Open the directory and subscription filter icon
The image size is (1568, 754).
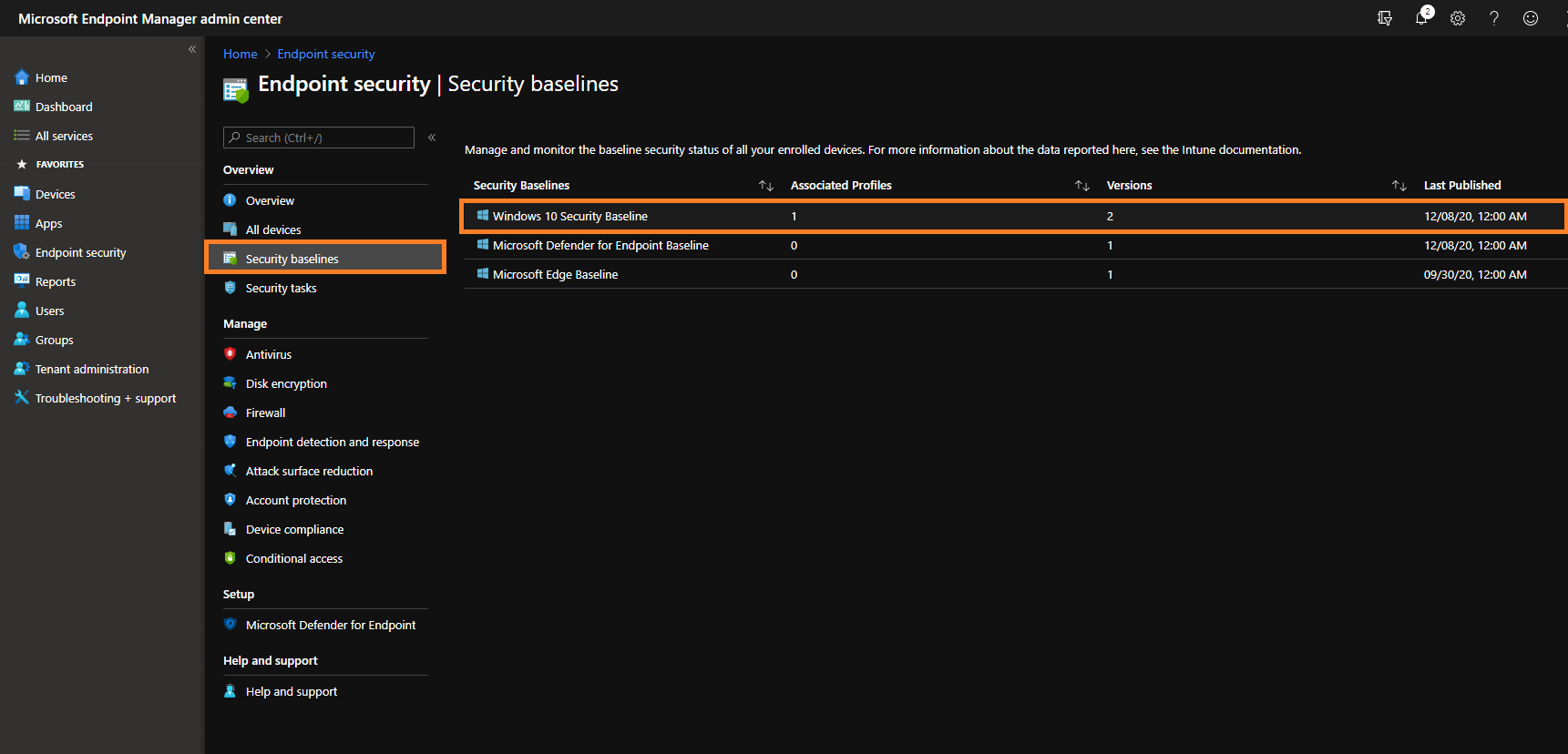click(x=1385, y=18)
